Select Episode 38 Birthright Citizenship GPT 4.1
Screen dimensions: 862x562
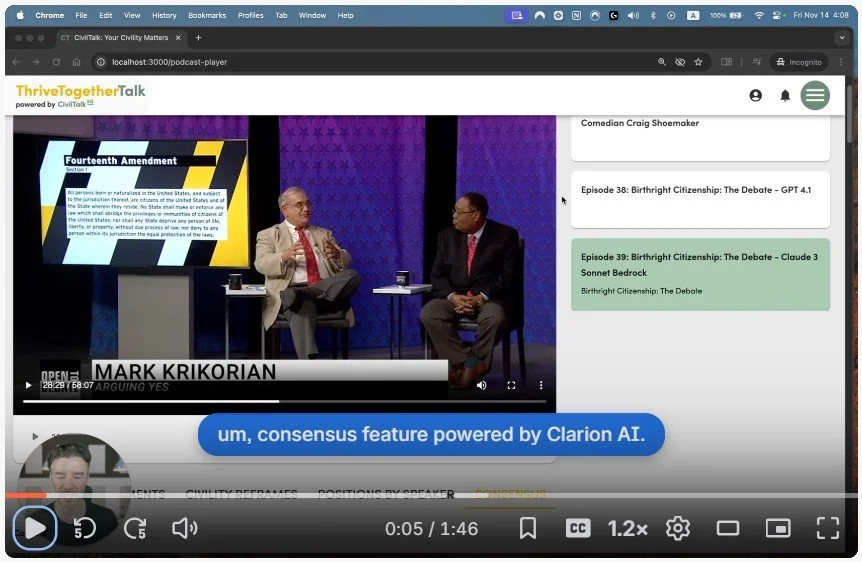(x=700, y=199)
